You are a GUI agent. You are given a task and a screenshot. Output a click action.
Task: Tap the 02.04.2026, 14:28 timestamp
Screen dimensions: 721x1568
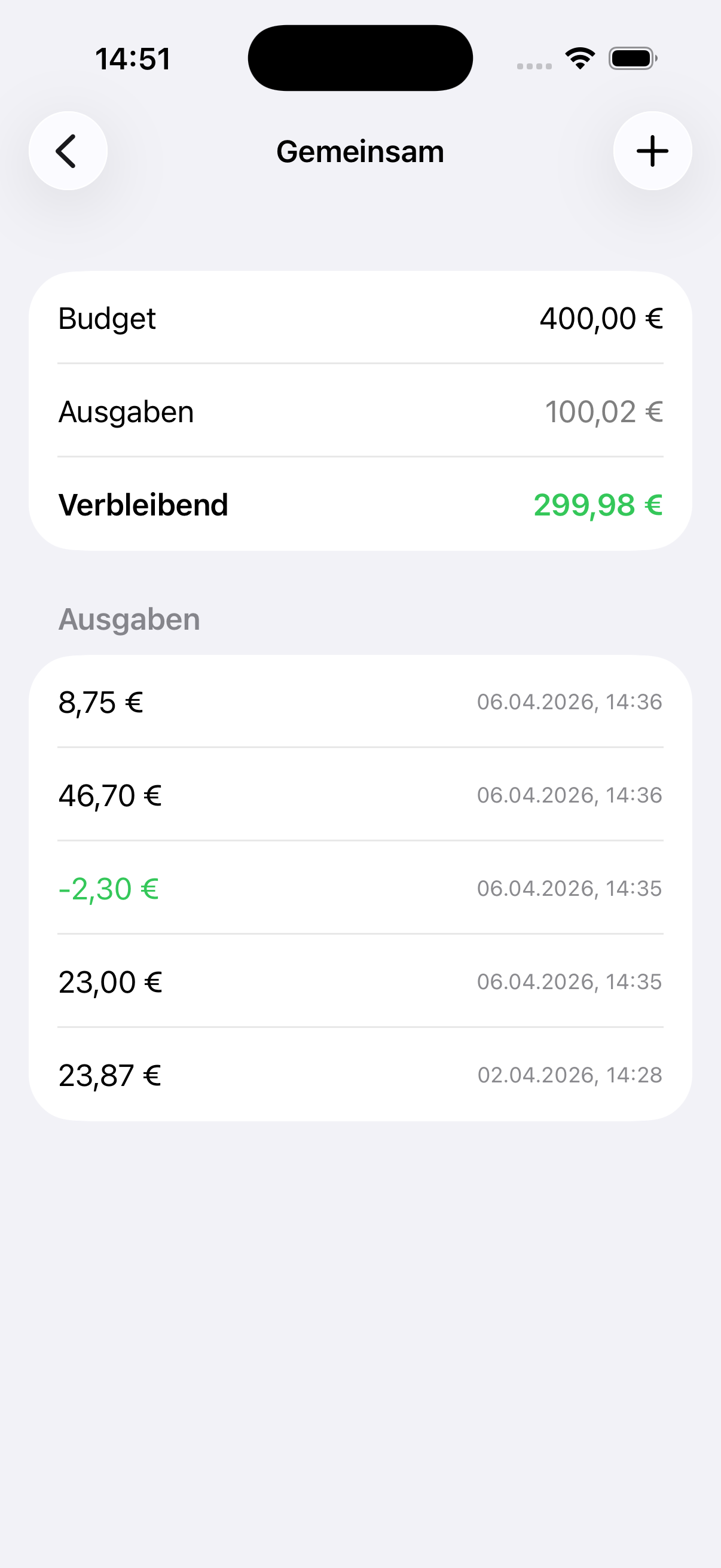[x=570, y=1075]
